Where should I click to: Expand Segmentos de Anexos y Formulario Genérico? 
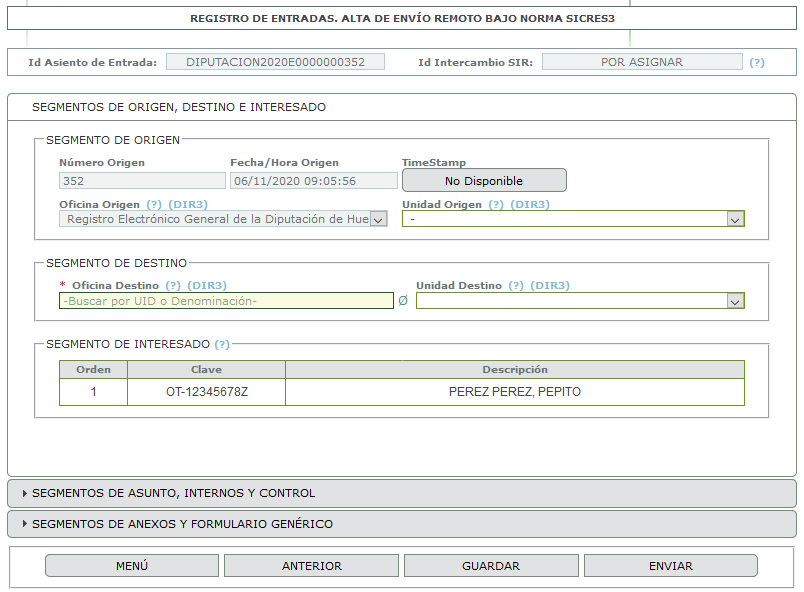click(x=401, y=524)
